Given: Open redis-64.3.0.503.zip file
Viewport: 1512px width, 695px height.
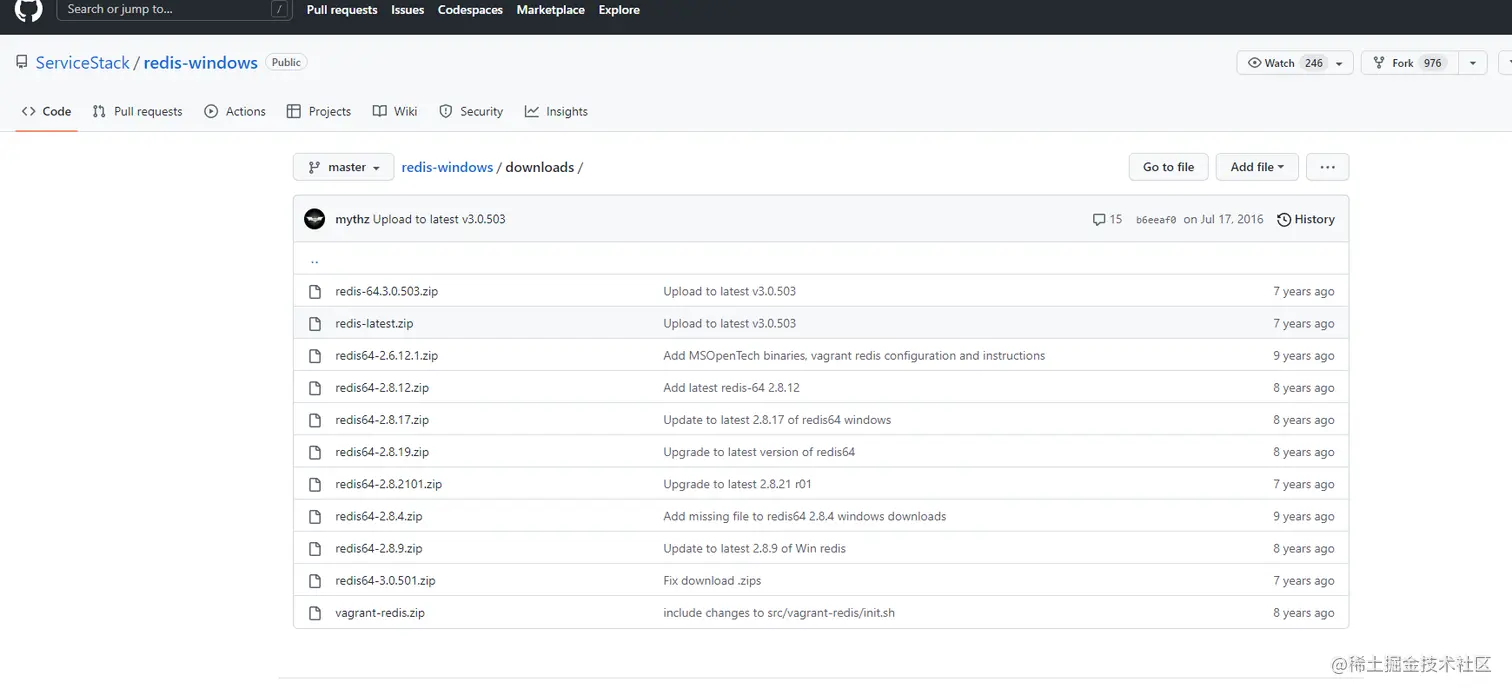Looking at the screenshot, I should point(386,291).
